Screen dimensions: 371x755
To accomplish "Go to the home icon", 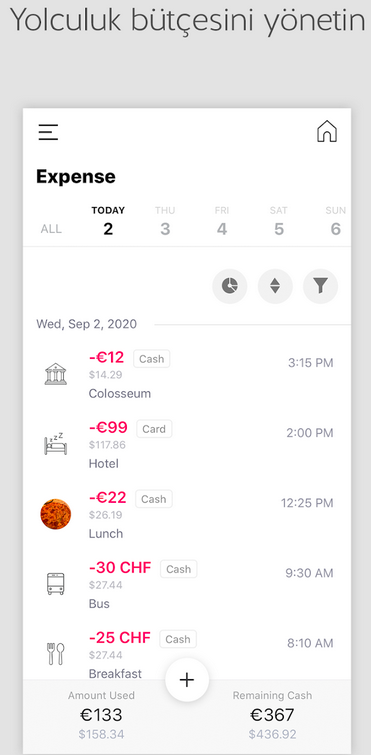I will (327, 131).
